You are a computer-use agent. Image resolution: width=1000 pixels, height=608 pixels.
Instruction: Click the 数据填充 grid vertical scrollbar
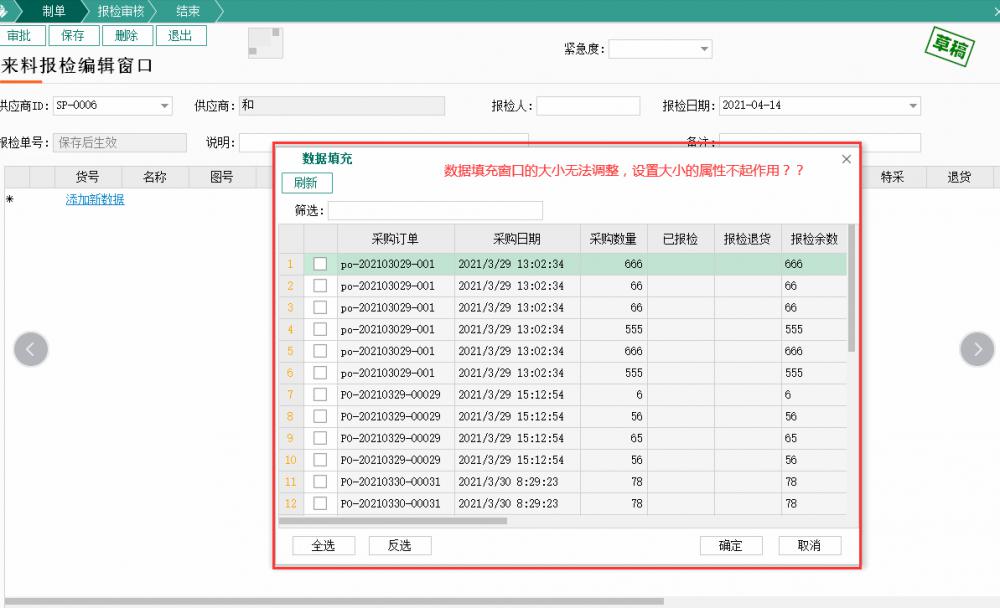click(851, 288)
